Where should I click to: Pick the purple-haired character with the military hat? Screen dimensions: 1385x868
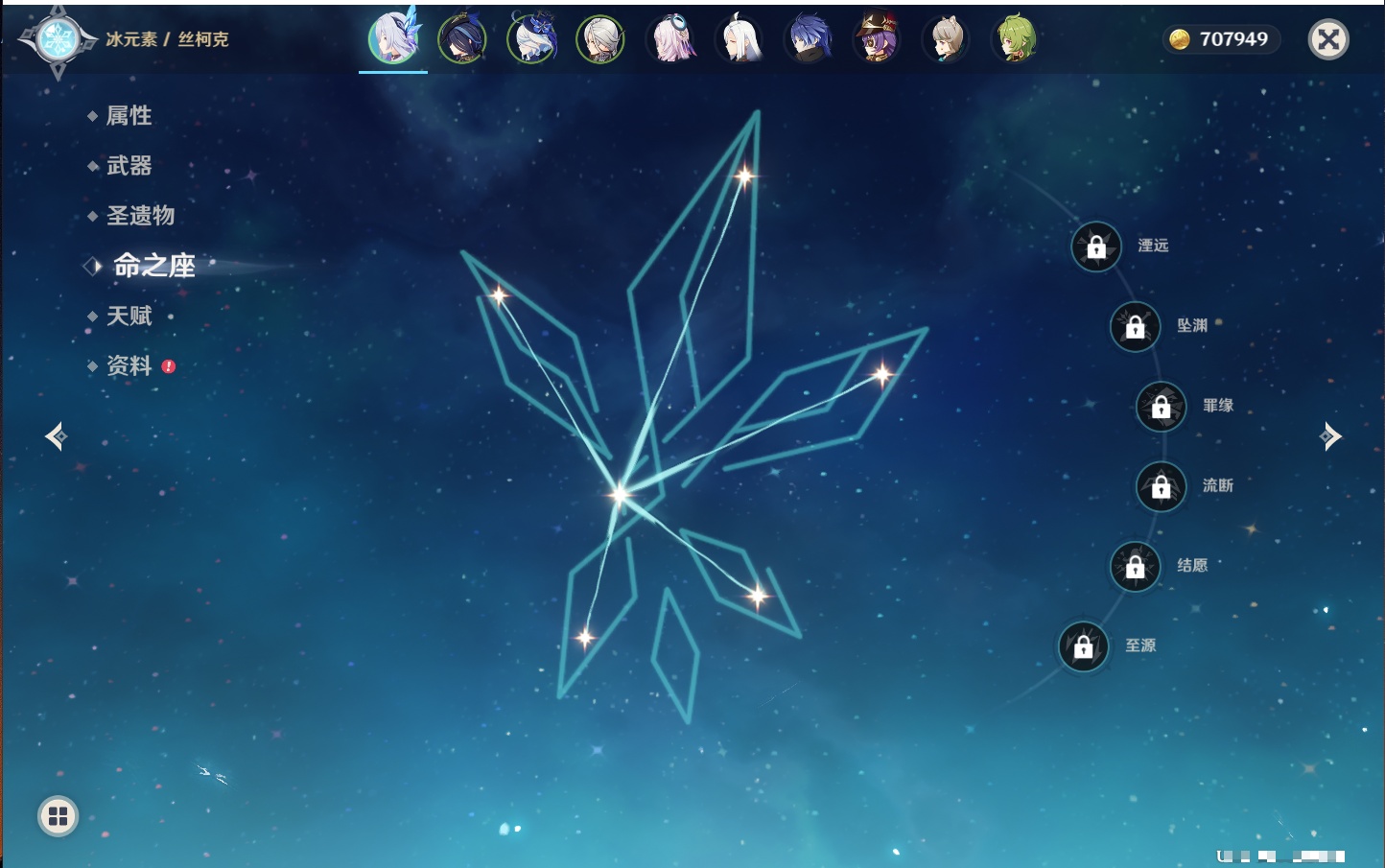click(878, 39)
